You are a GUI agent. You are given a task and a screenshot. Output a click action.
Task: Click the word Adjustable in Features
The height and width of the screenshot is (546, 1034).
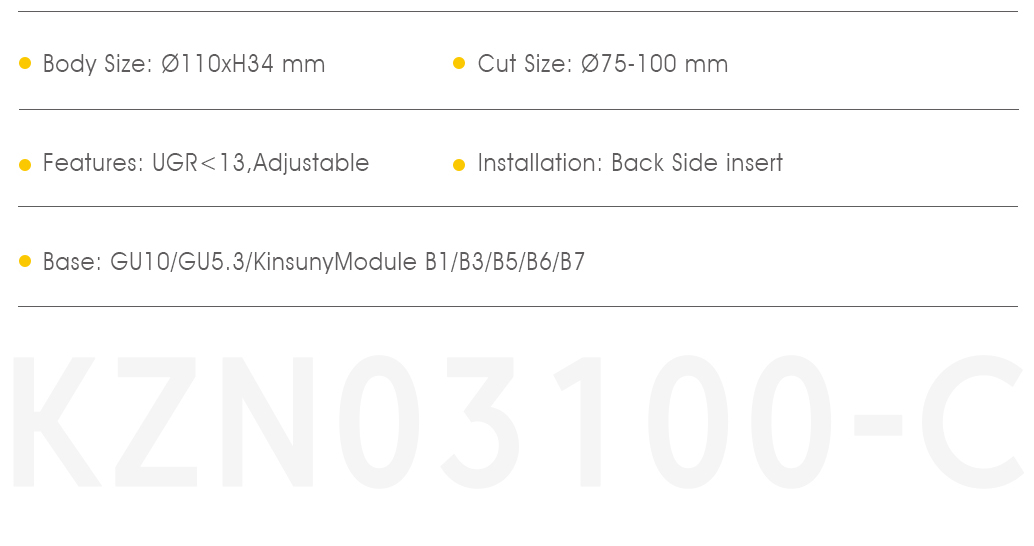[311, 164]
